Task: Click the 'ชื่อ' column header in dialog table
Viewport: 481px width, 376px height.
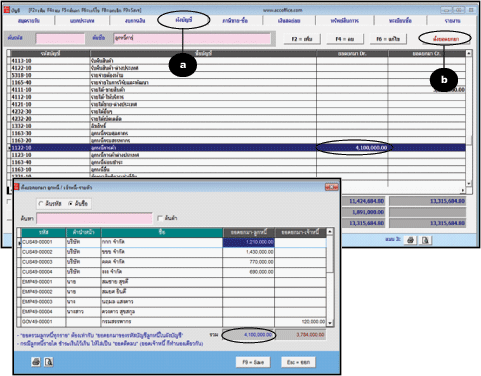Action: point(162,232)
